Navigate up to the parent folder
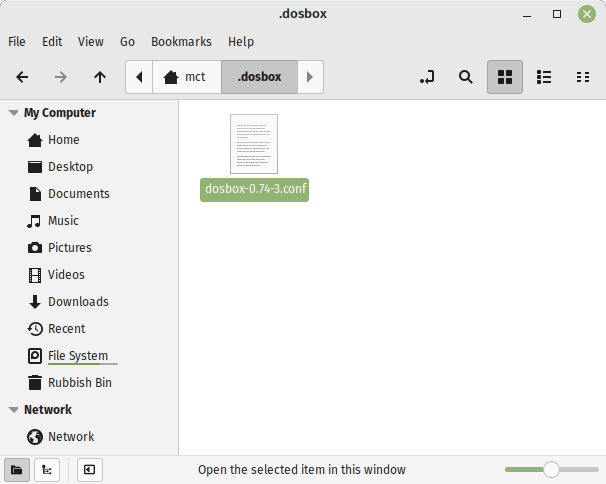 pyautogui.click(x=100, y=77)
